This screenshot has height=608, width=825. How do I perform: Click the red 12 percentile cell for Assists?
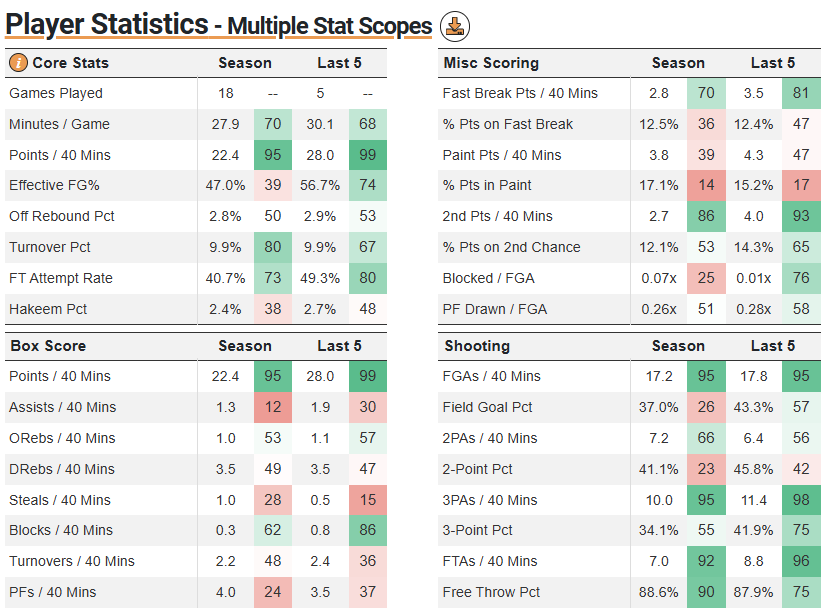point(273,407)
